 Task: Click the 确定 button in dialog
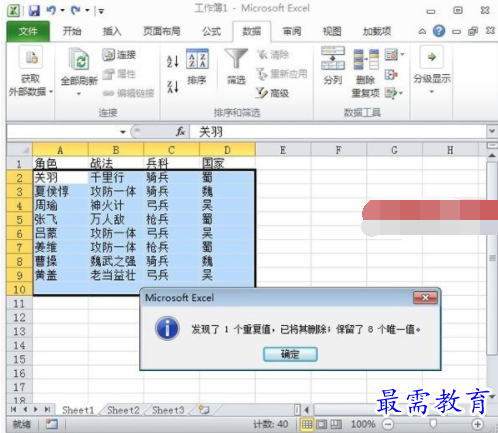click(290, 354)
